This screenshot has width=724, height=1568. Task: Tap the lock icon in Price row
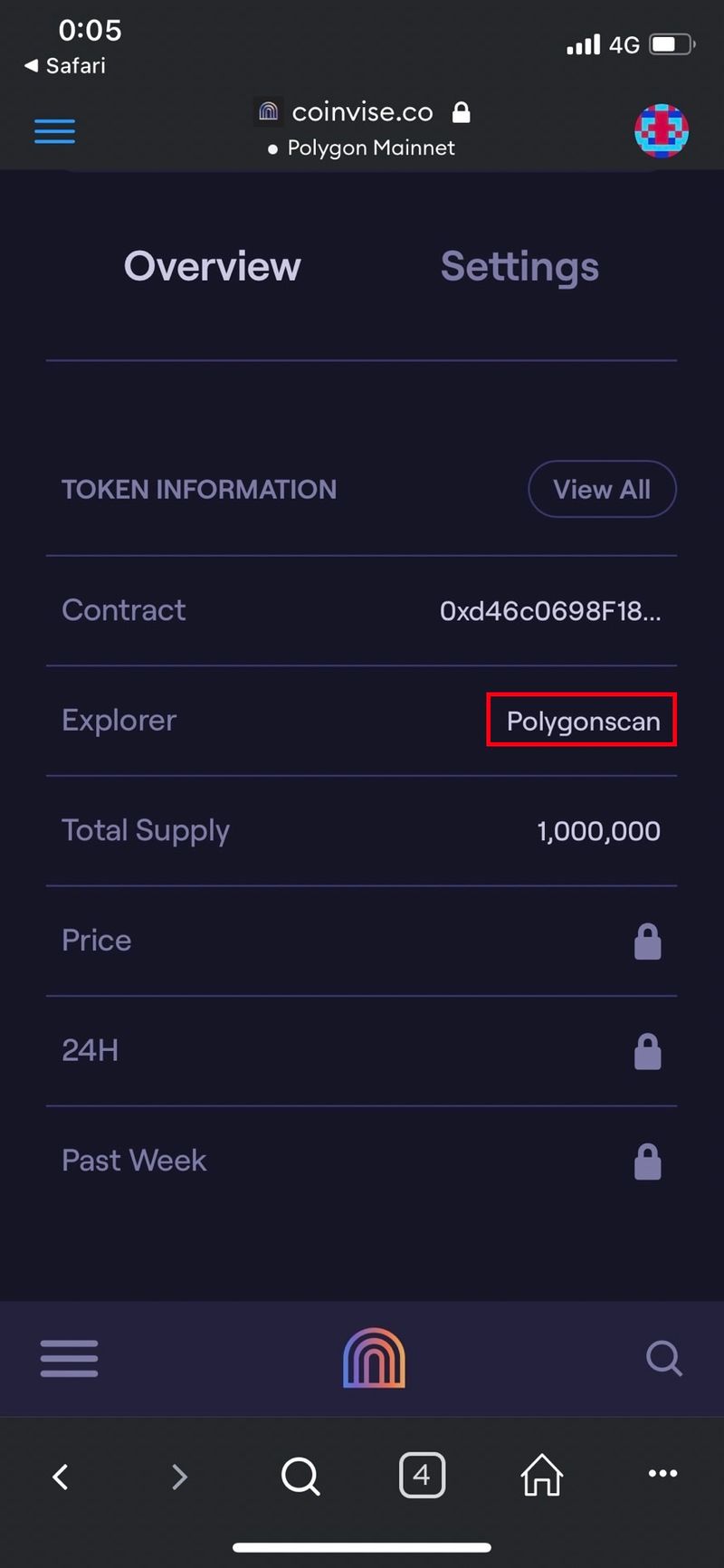tap(647, 942)
